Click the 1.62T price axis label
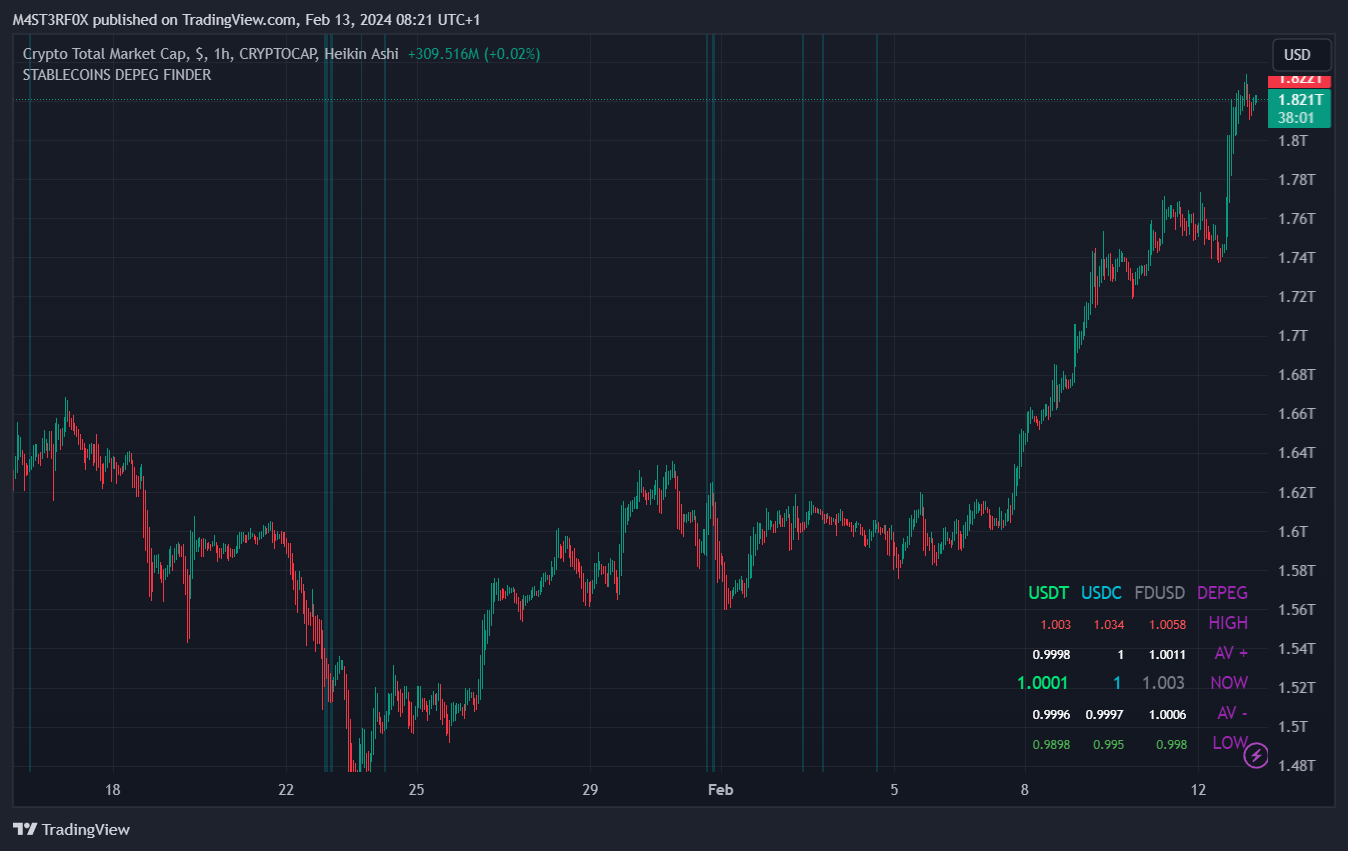This screenshot has width=1348, height=851. pos(1296,492)
